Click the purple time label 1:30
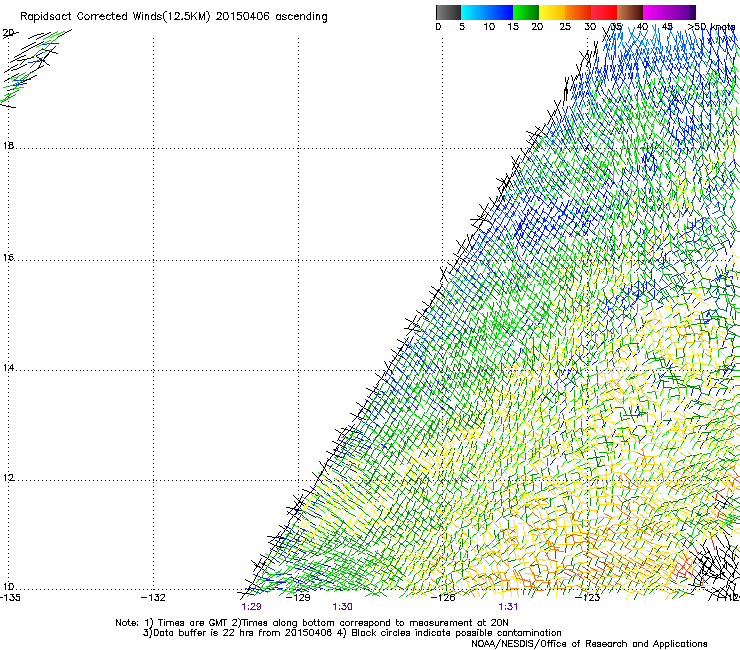This screenshot has height=650, width=740. click(x=342, y=607)
